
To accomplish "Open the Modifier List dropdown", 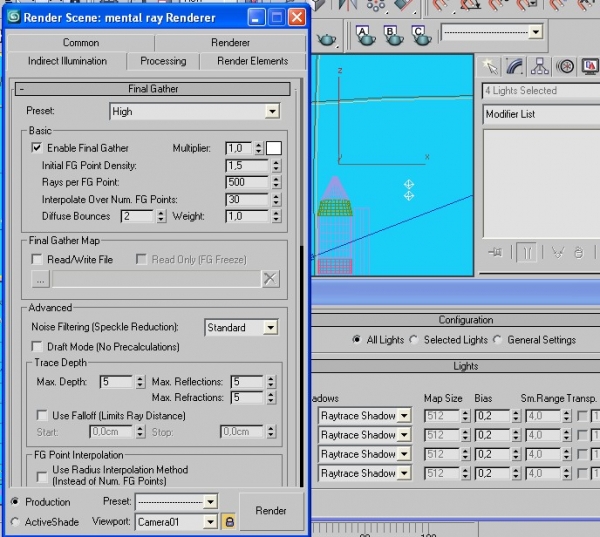I will tap(541, 114).
